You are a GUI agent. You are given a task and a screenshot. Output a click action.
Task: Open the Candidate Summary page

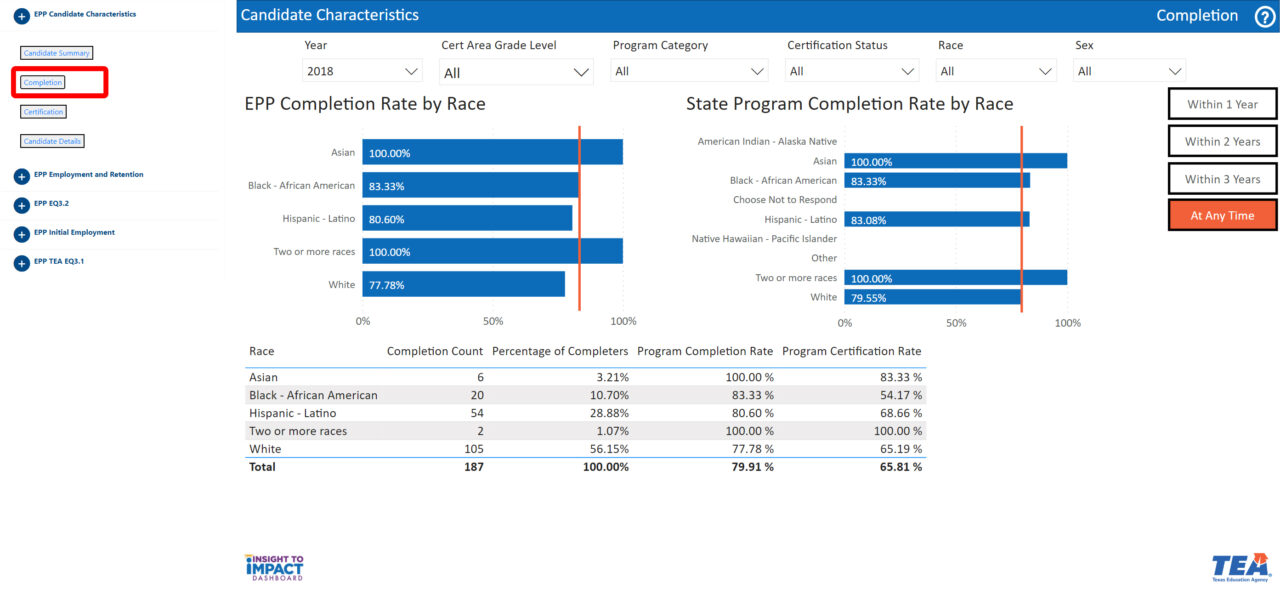tap(57, 53)
